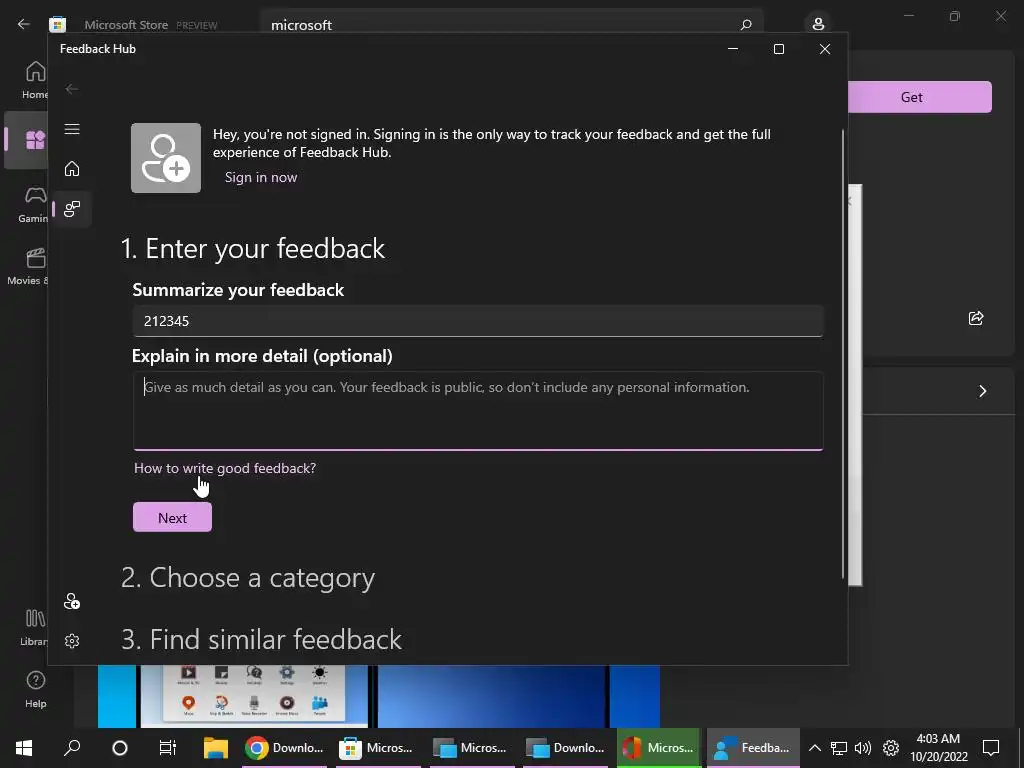Click network icon in system tray

click(x=839, y=748)
